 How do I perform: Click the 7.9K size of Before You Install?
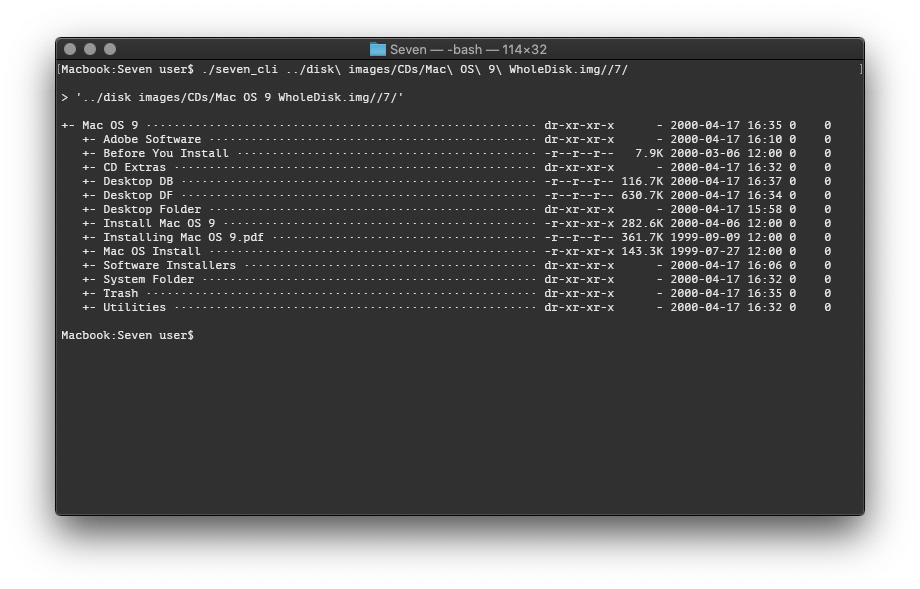tap(649, 153)
